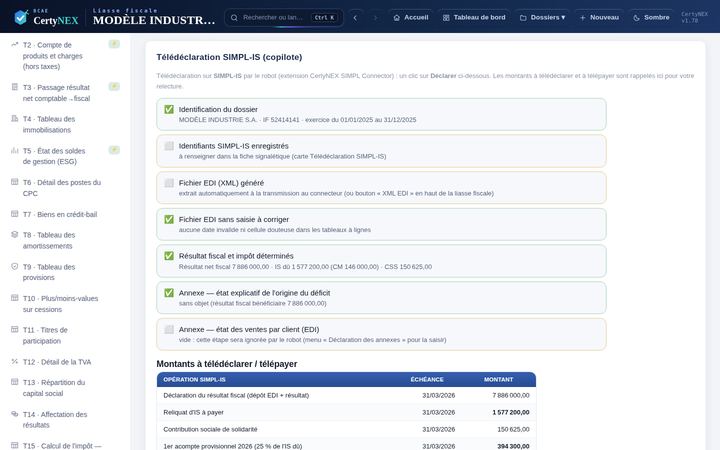Toggle the Identifiants SIMPL-IS enregistrés checkbox

click(169, 146)
